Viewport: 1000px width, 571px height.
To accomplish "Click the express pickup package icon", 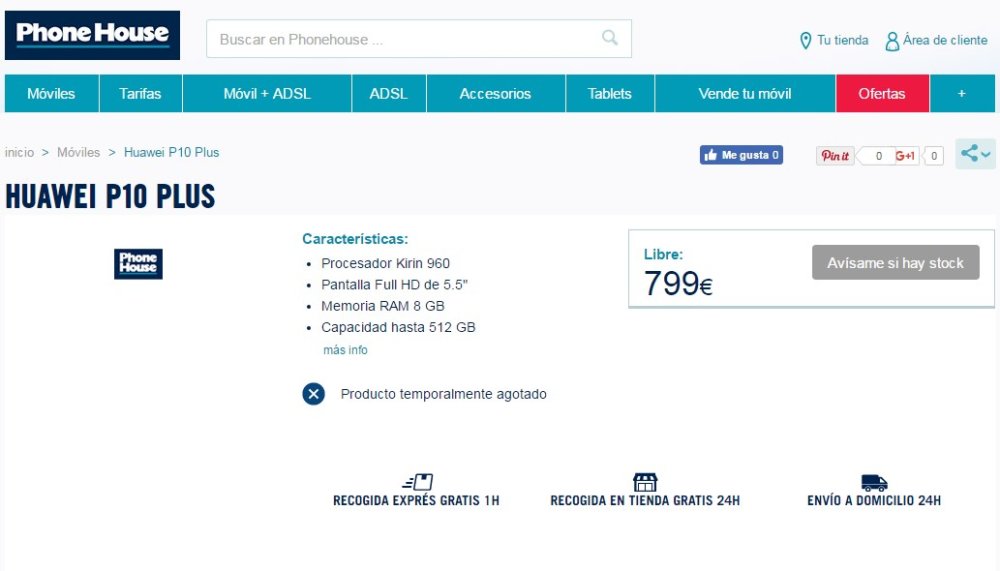I will (x=418, y=481).
